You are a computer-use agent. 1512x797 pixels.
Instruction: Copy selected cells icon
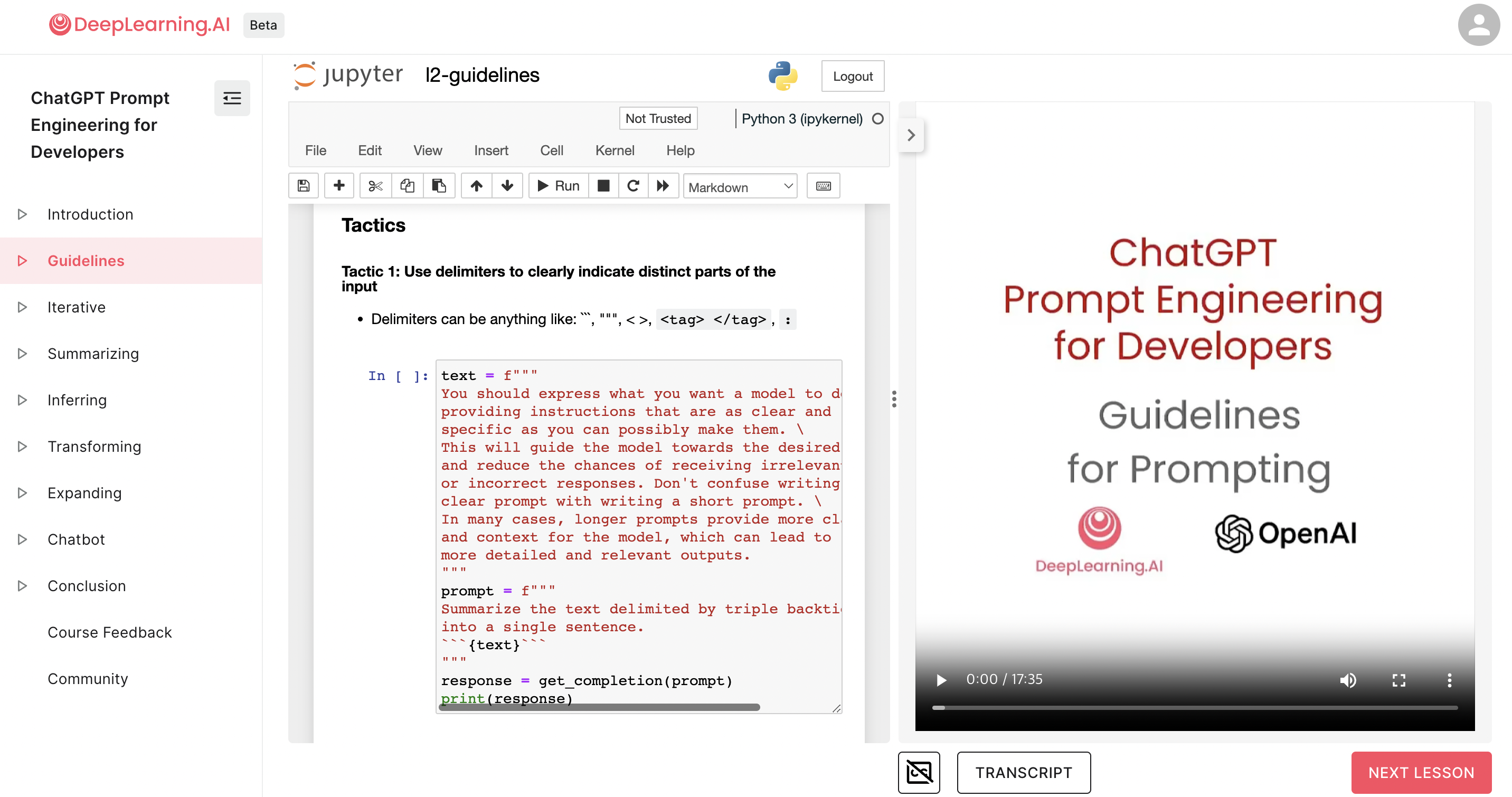click(x=407, y=186)
